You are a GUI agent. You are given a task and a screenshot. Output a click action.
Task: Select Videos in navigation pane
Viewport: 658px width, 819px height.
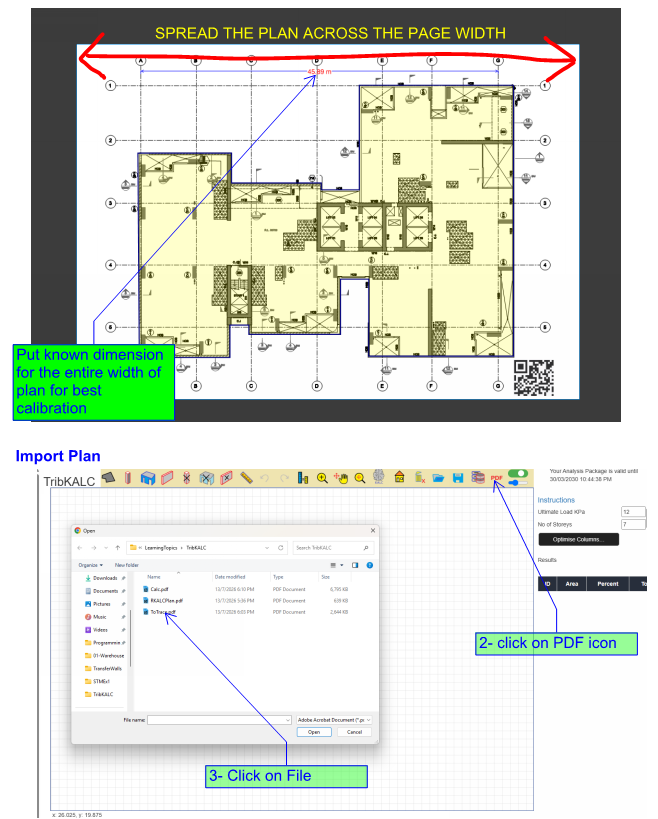point(105,630)
